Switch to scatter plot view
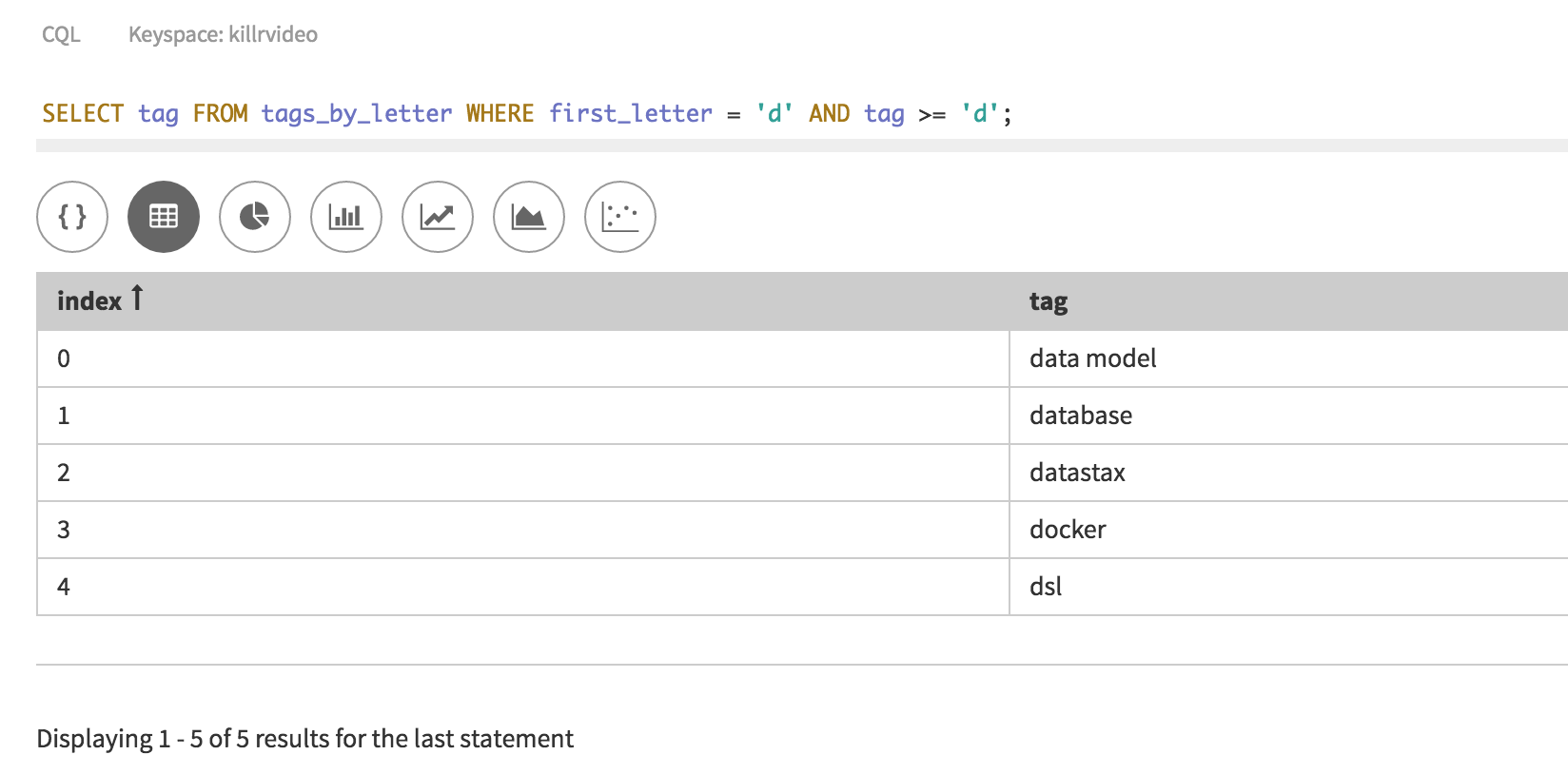The height and width of the screenshot is (774, 1568). pyautogui.click(x=620, y=217)
